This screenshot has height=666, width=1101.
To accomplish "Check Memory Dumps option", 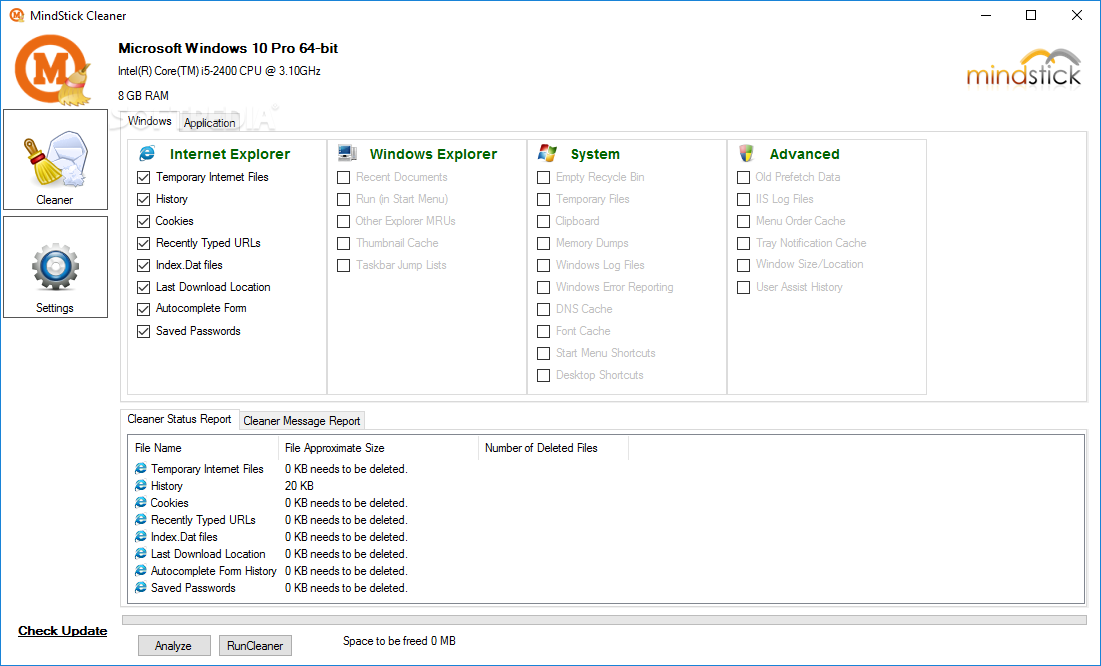I will coord(543,244).
